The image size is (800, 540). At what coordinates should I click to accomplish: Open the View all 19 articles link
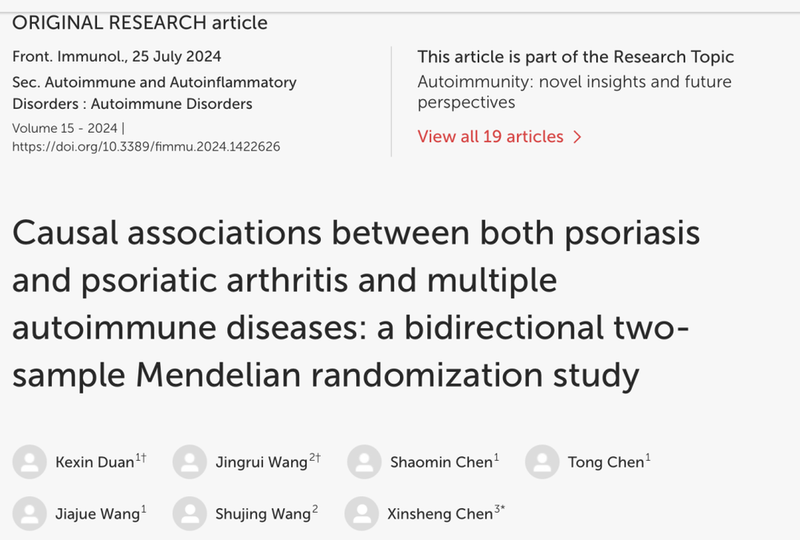pos(490,137)
